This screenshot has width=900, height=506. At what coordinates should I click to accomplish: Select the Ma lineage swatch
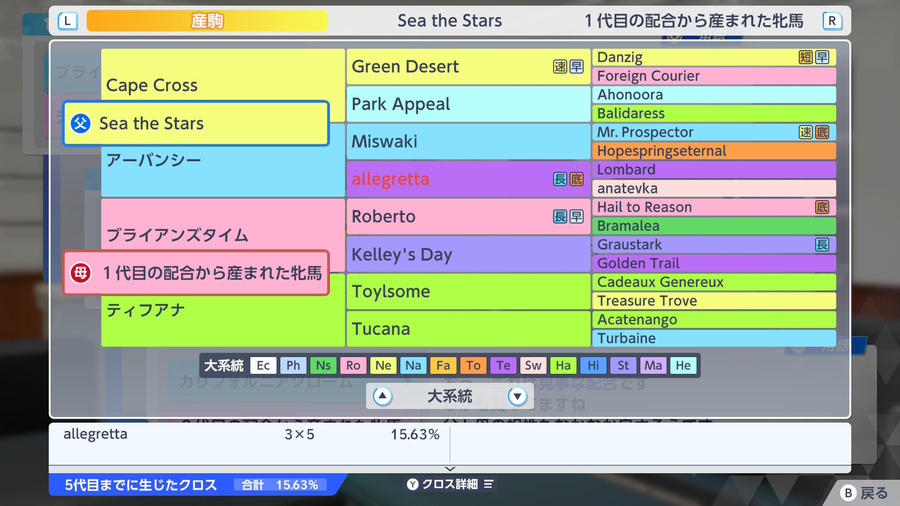click(653, 365)
